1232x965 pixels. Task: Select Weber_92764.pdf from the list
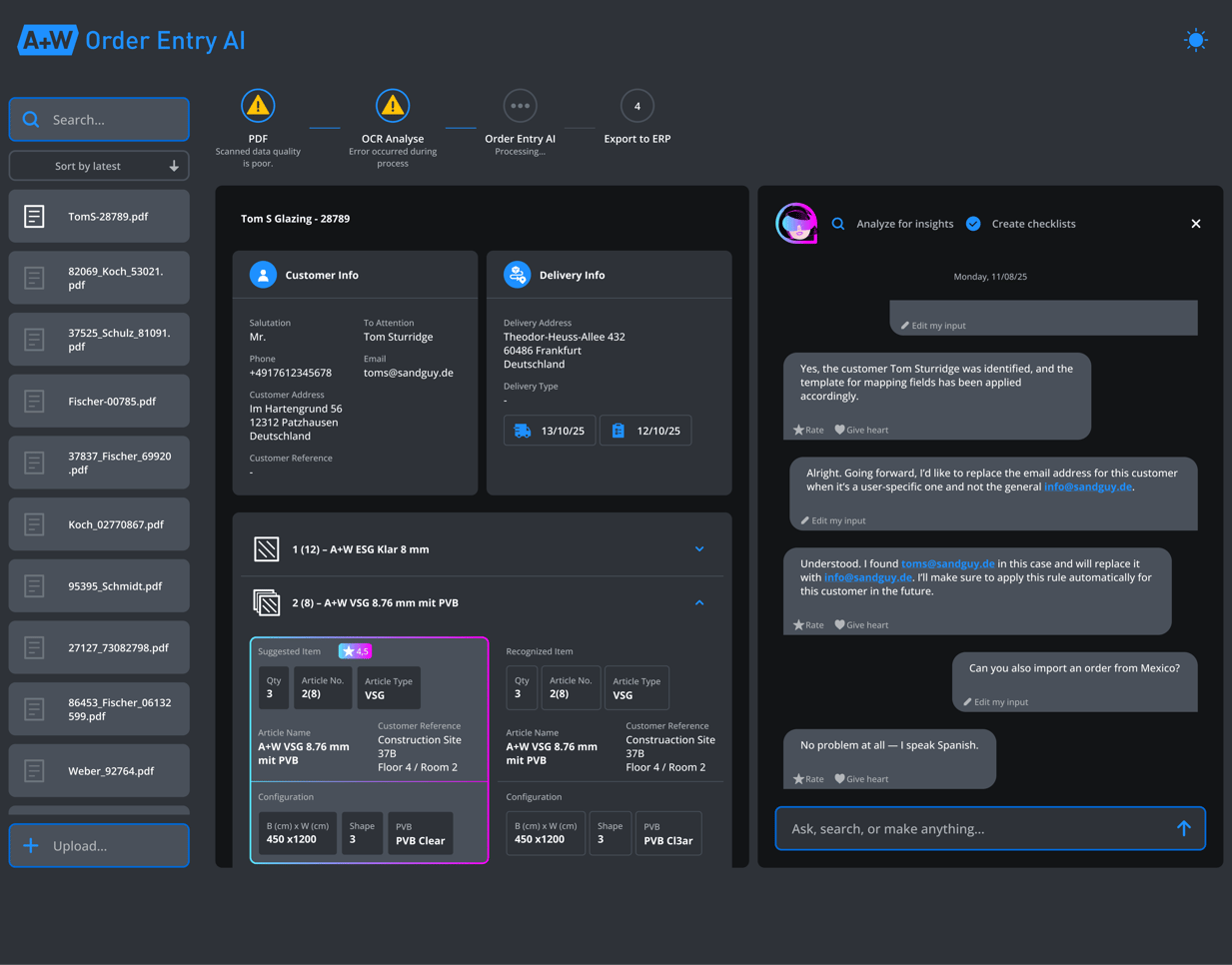tap(99, 771)
